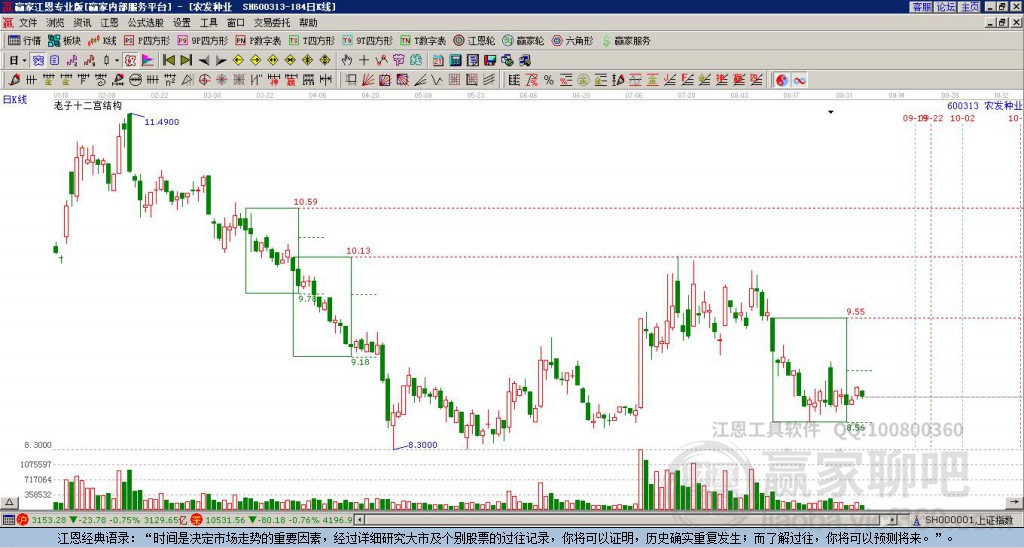Select the zigzag wave line tool
Image resolution: width=1024 pixels, height=548 pixels.
click(x=437, y=80)
